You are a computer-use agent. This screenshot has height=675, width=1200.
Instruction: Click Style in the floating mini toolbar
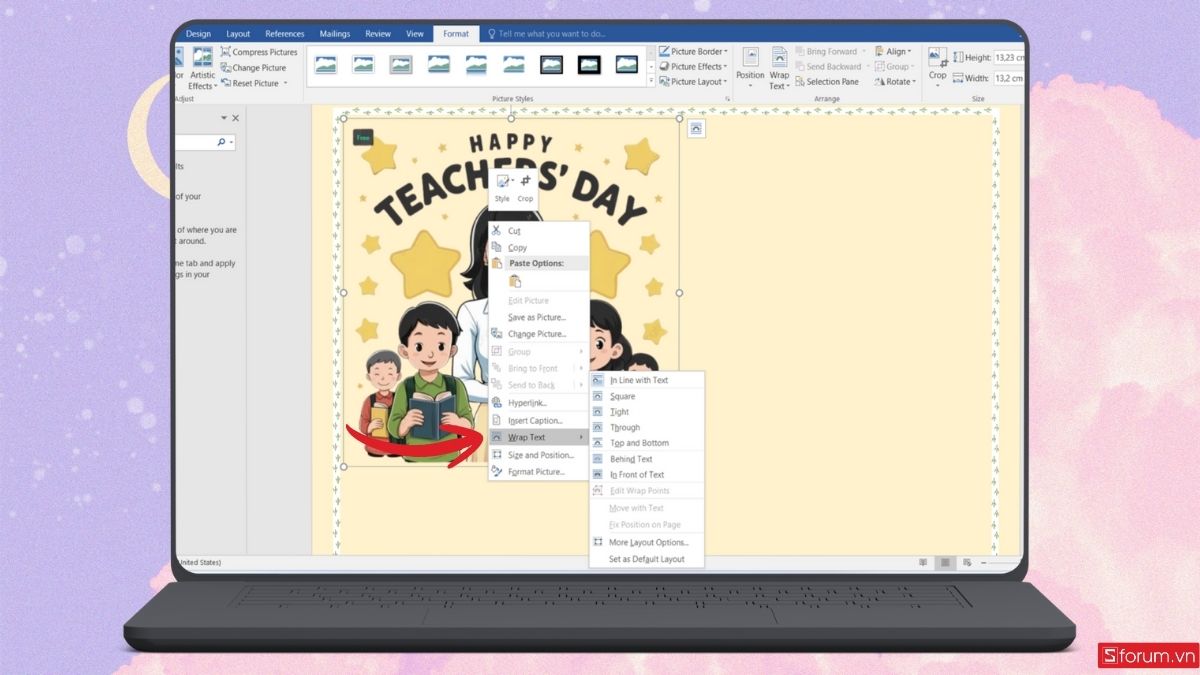[x=502, y=186]
